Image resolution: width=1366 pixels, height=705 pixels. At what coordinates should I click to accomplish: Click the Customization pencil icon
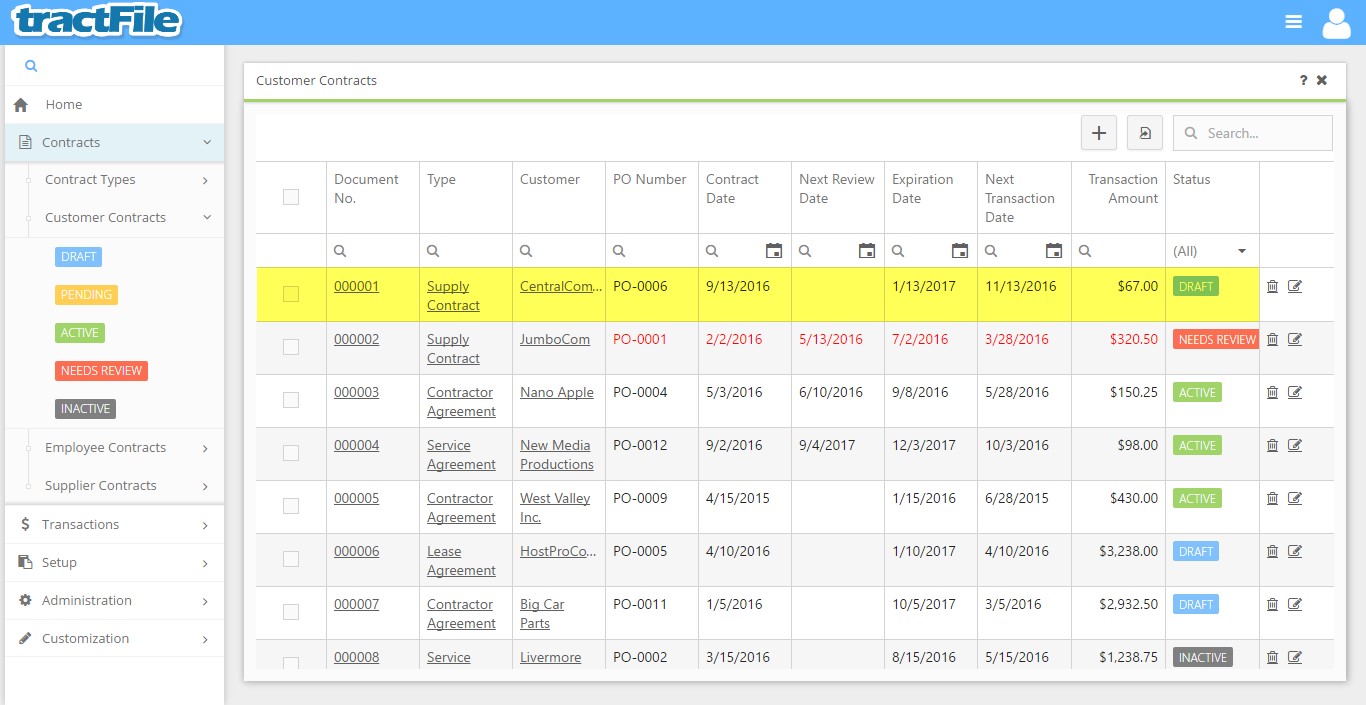(25, 639)
